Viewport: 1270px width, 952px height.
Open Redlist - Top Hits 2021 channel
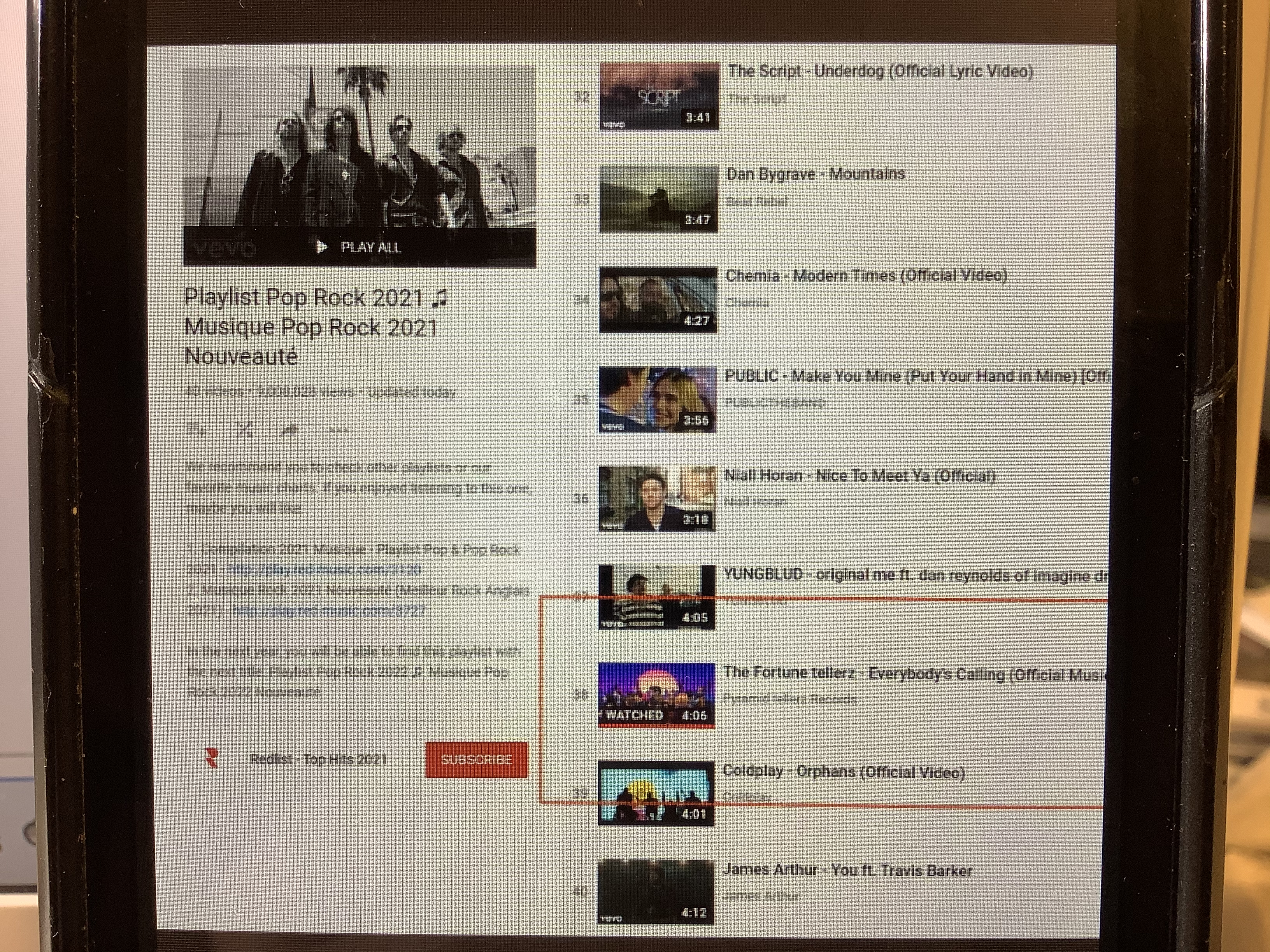click(x=319, y=759)
